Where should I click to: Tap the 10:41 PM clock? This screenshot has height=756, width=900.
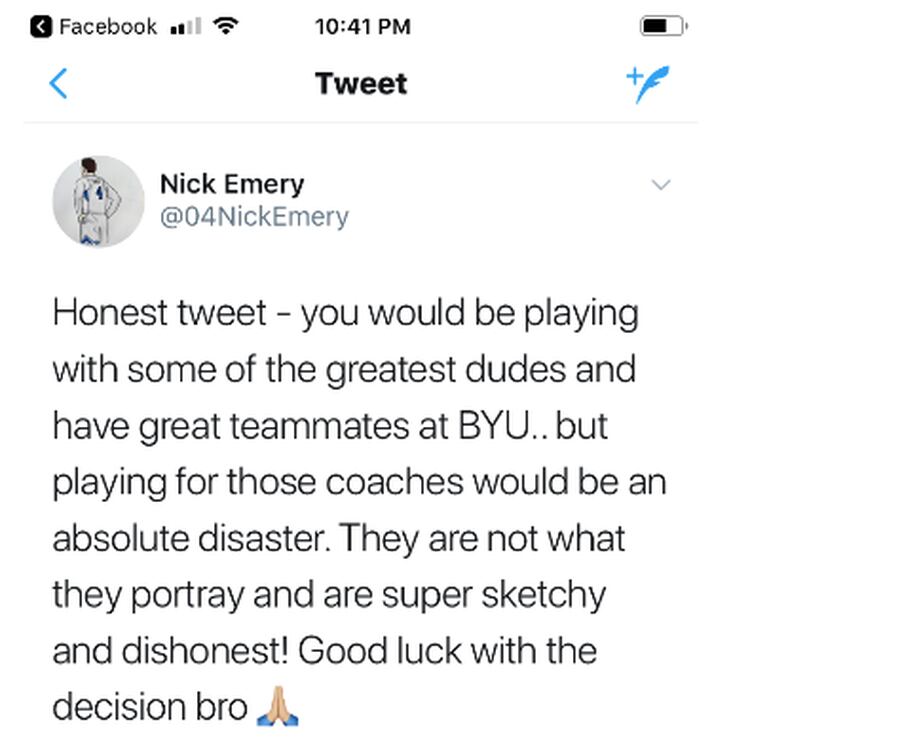tap(362, 27)
